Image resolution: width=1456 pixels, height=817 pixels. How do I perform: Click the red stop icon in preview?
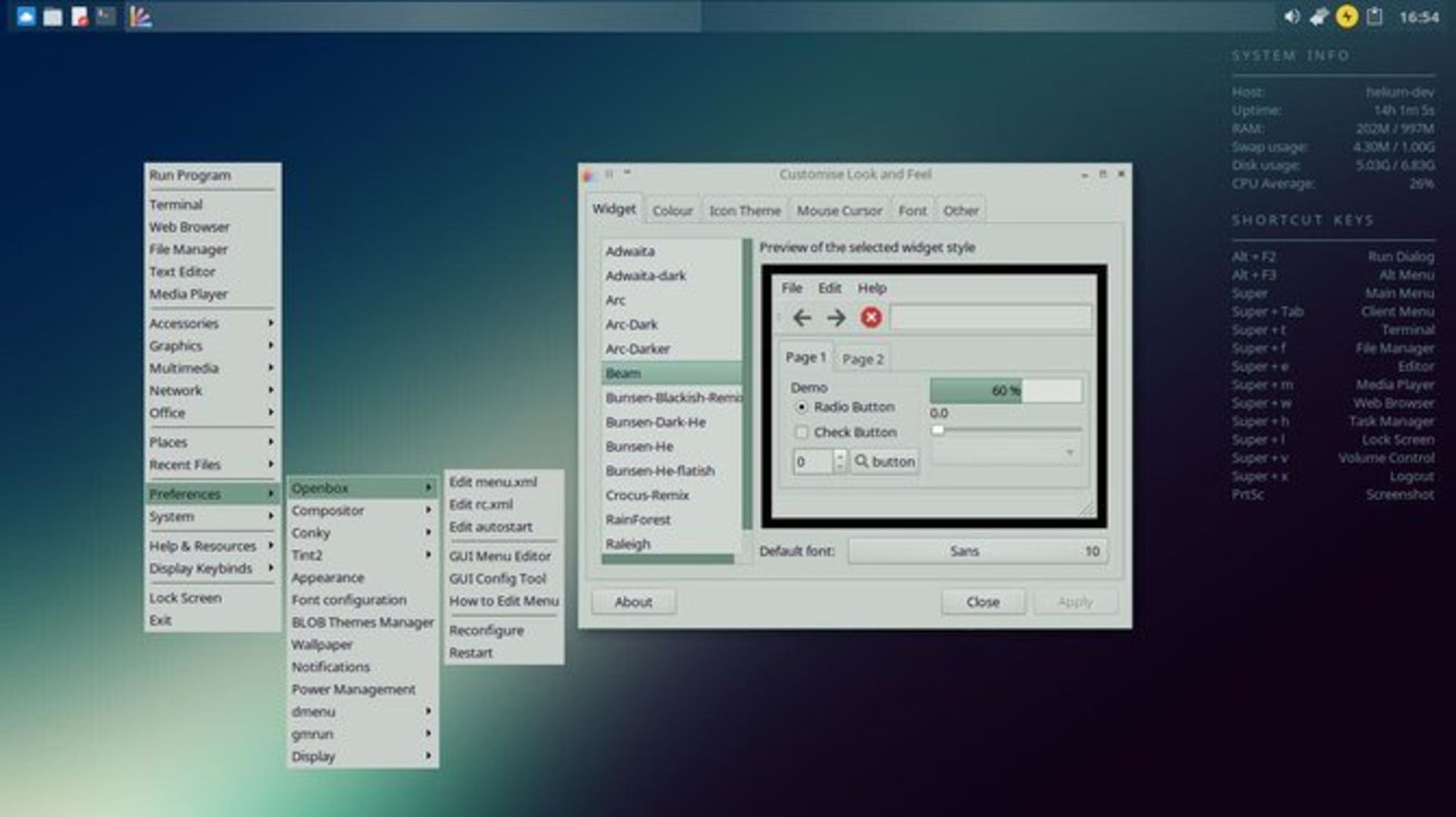(x=871, y=317)
